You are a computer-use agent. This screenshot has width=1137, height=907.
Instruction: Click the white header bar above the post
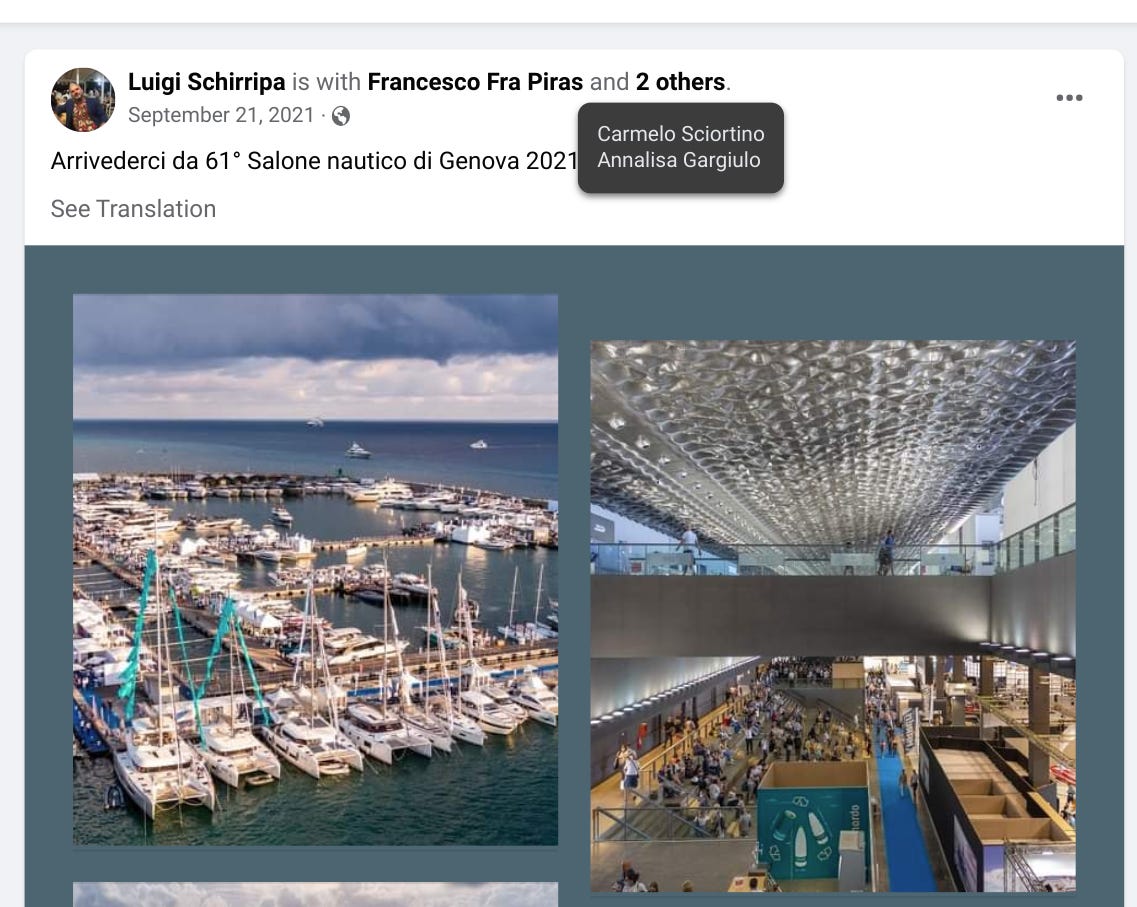pos(568,11)
